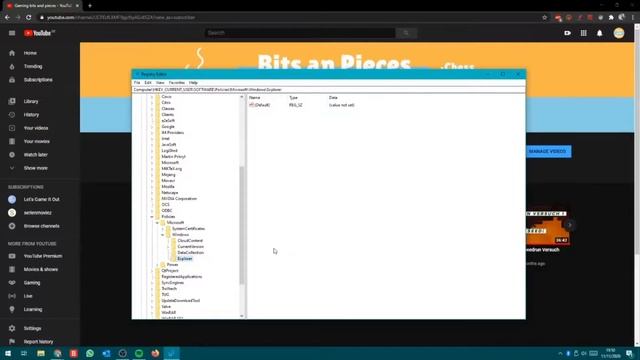
Task: Open the YouTube apps grid icon
Action: pyautogui.click(x=584, y=33)
